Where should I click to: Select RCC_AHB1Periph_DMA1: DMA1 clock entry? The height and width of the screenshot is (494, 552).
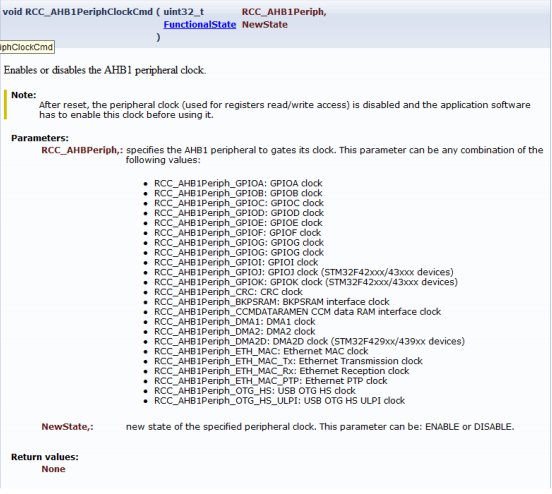tap(234, 321)
